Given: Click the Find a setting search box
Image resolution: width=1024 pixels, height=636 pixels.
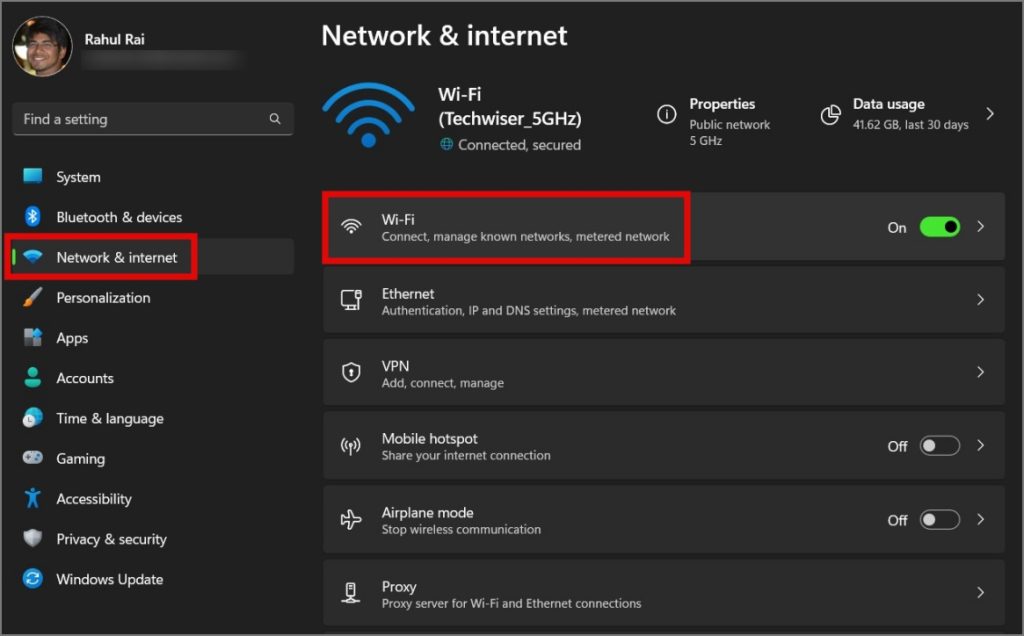Looking at the screenshot, I should tap(140, 119).
